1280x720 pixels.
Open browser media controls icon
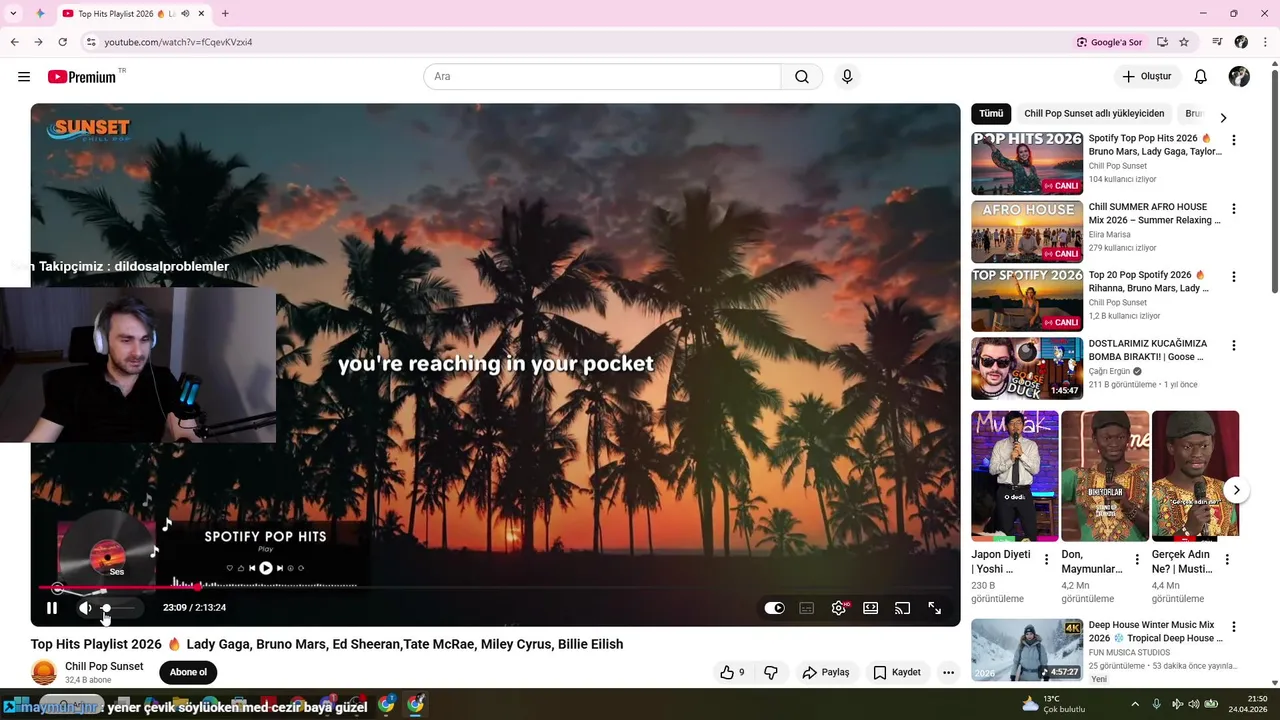click(x=1217, y=42)
